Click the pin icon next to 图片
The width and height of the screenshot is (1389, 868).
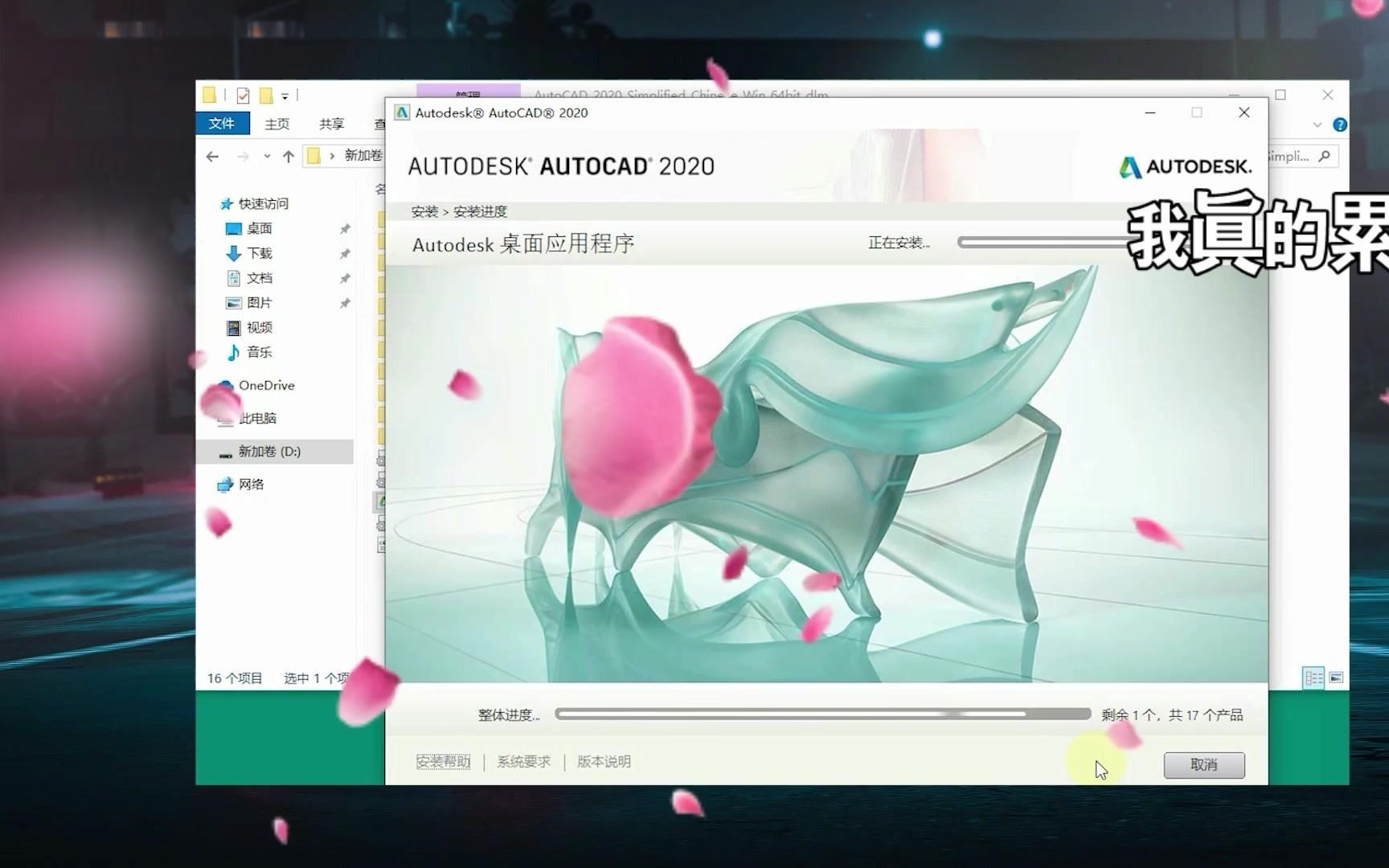click(345, 303)
